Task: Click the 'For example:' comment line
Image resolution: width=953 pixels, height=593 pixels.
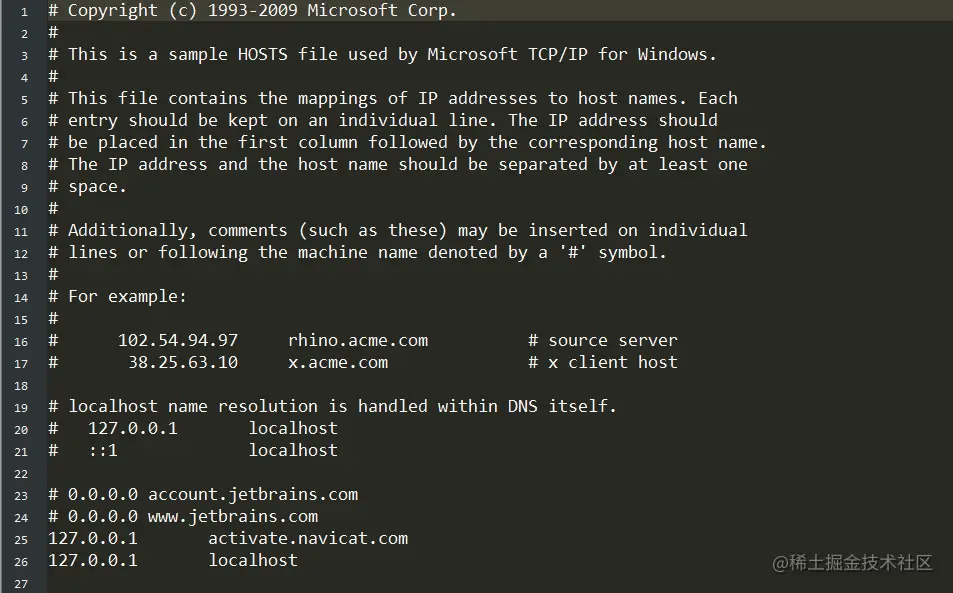Action: point(127,296)
